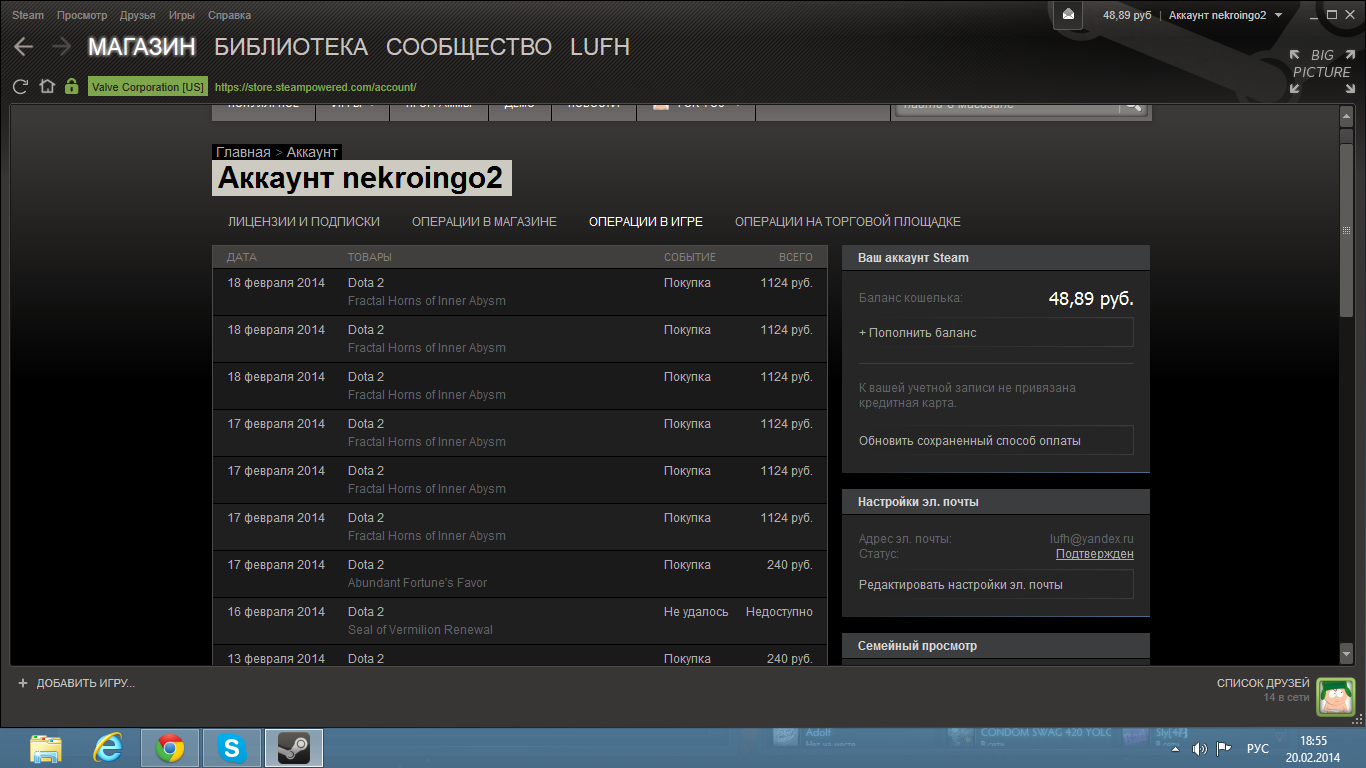Click Seal of Vermilion Renewal item text
This screenshot has width=1366, height=768.
[420, 630]
